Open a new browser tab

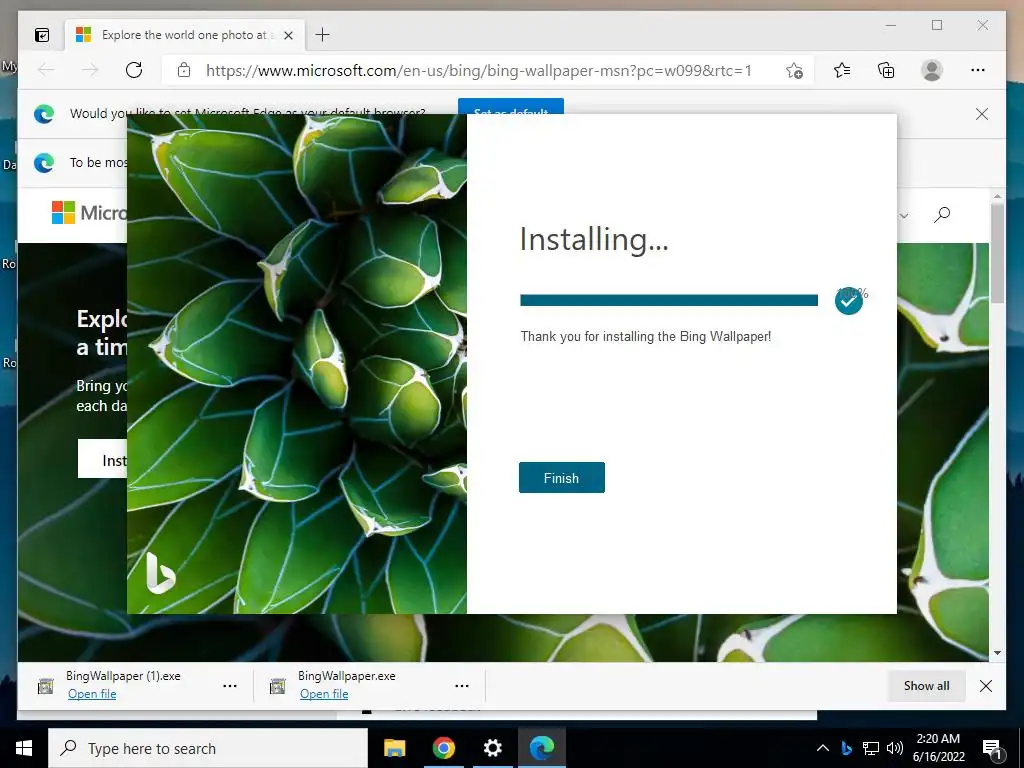pos(322,35)
